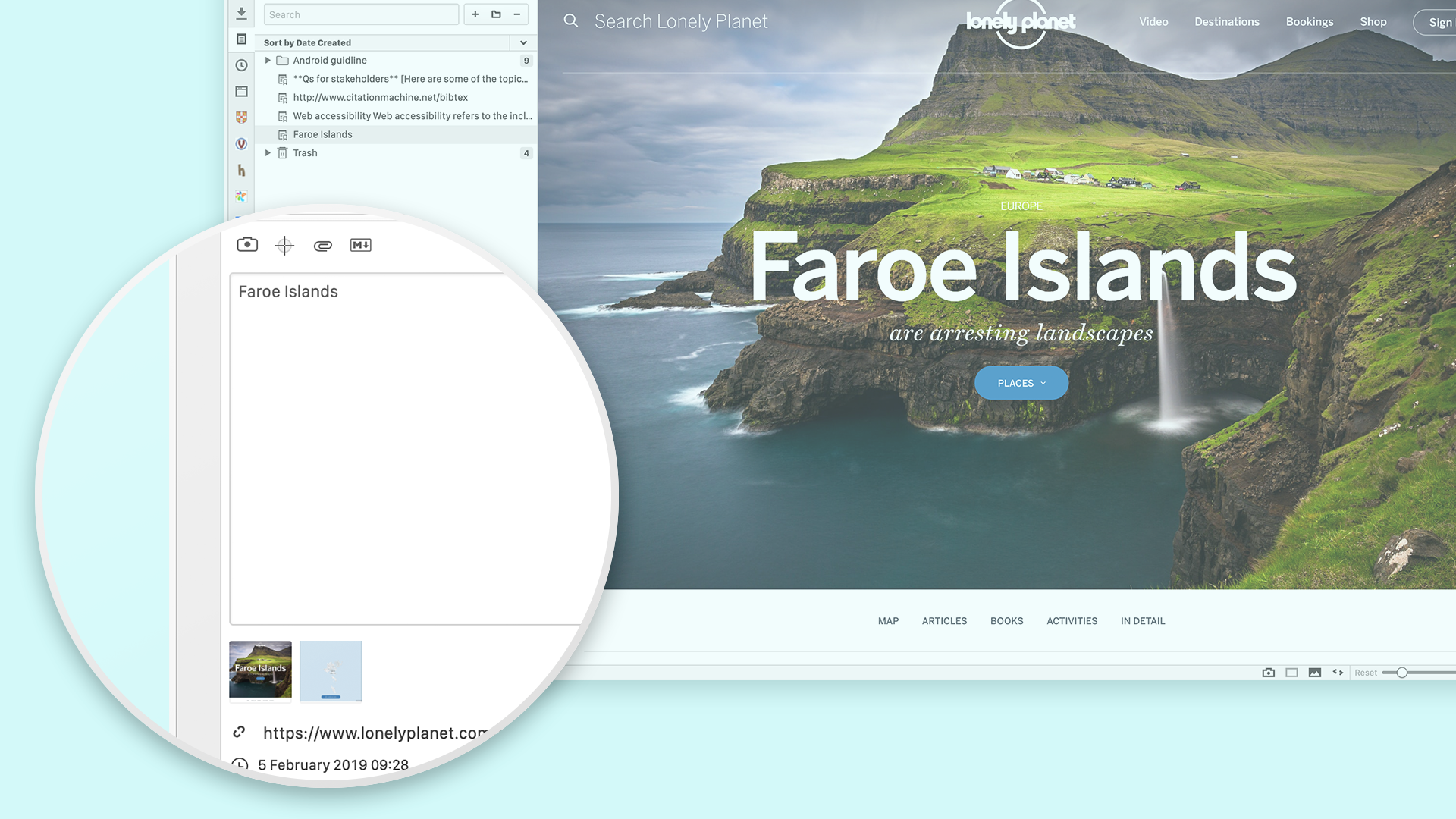The width and height of the screenshot is (1456, 819).
Task: Expand the Trash folder arrow
Action: (x=268, y=153)
